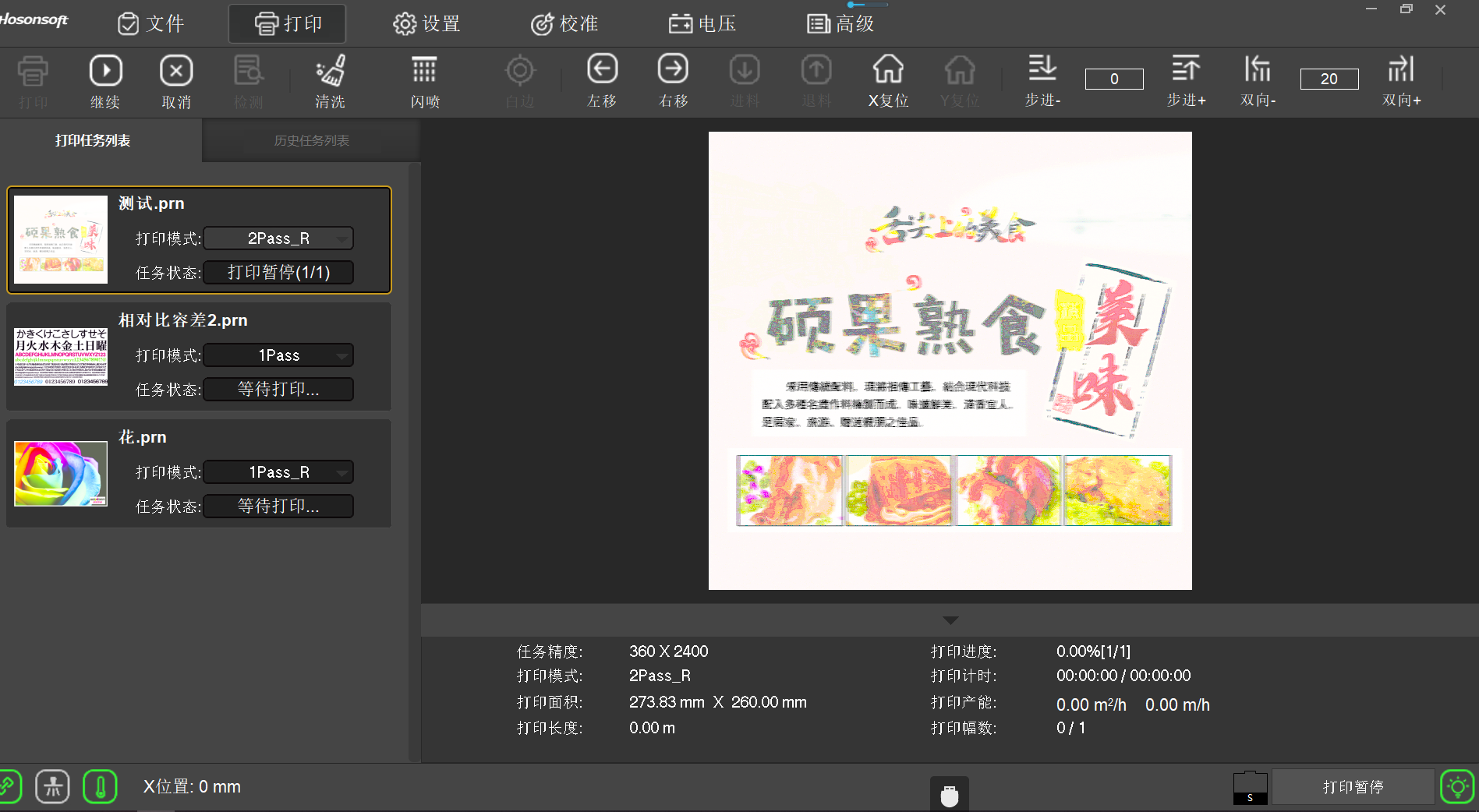
Task: Click the 360 X 2400 resolution value
Action: tap(669, 651)
